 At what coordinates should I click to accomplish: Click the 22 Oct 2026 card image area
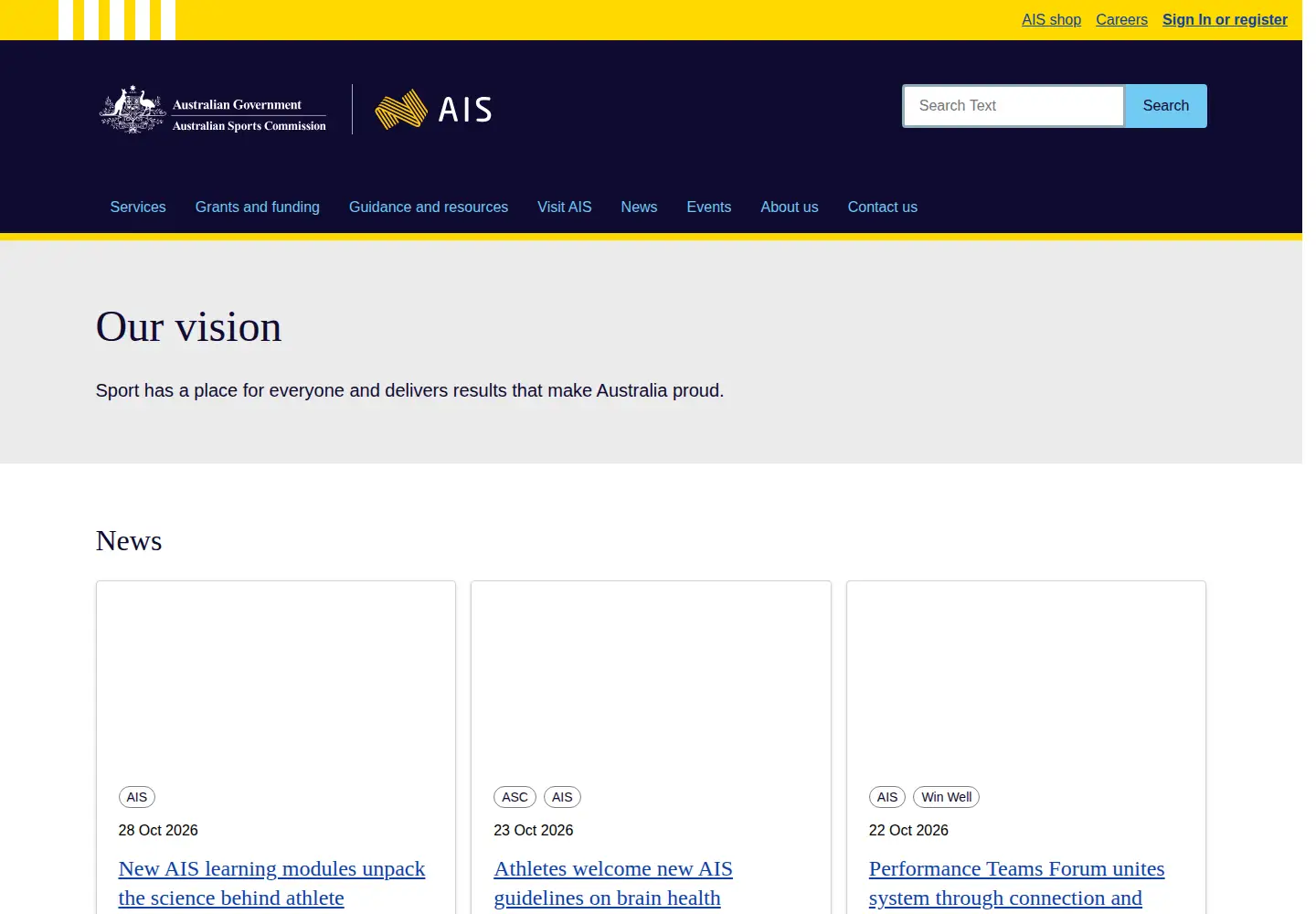1026,676
